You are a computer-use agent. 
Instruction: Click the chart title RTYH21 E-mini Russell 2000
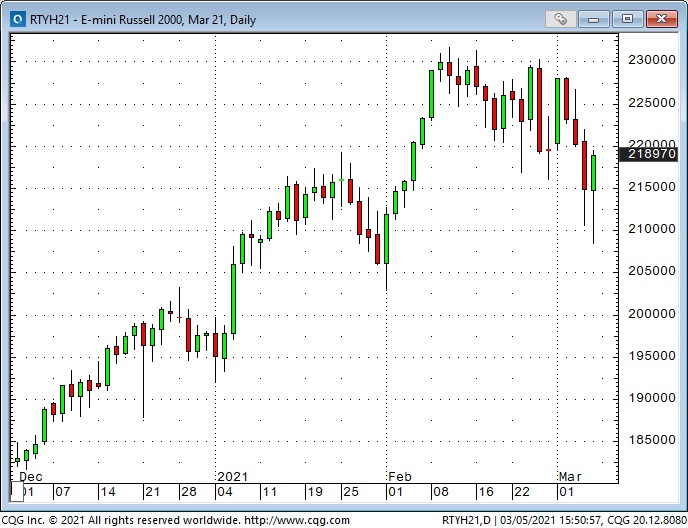tap(143, 20)
